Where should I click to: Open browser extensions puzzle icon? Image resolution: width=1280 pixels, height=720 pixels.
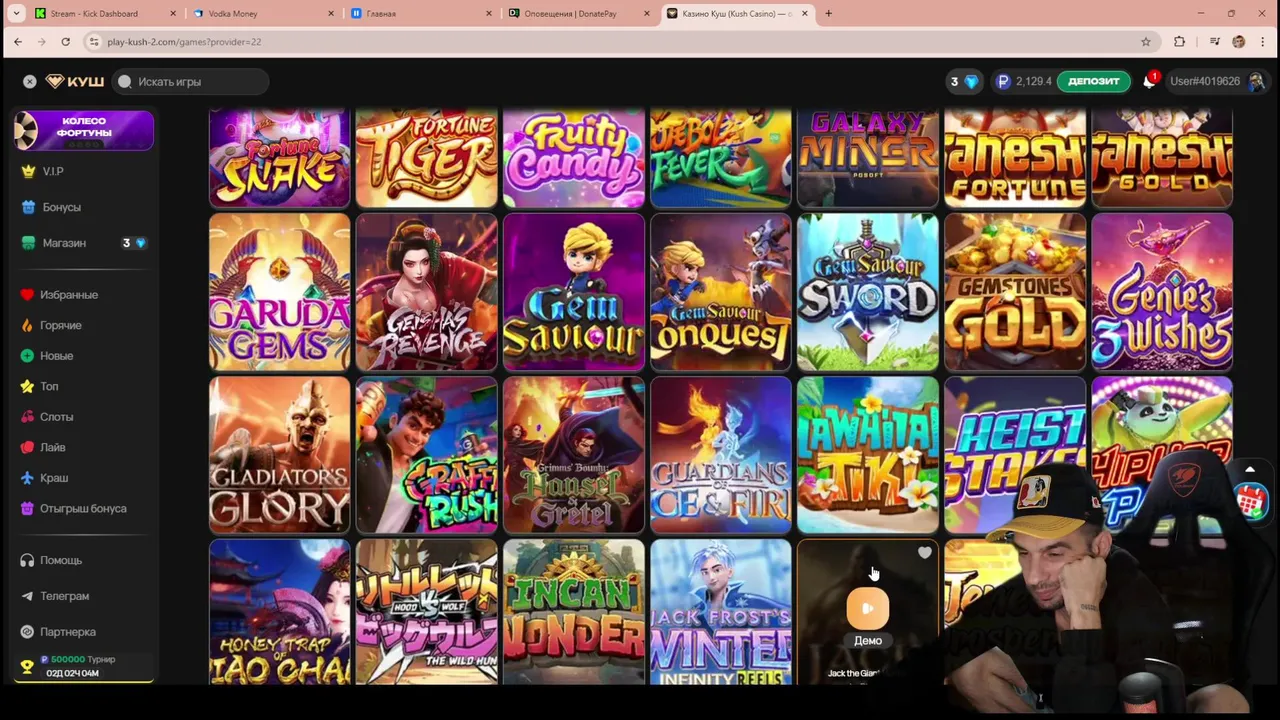pos(1179,42)
